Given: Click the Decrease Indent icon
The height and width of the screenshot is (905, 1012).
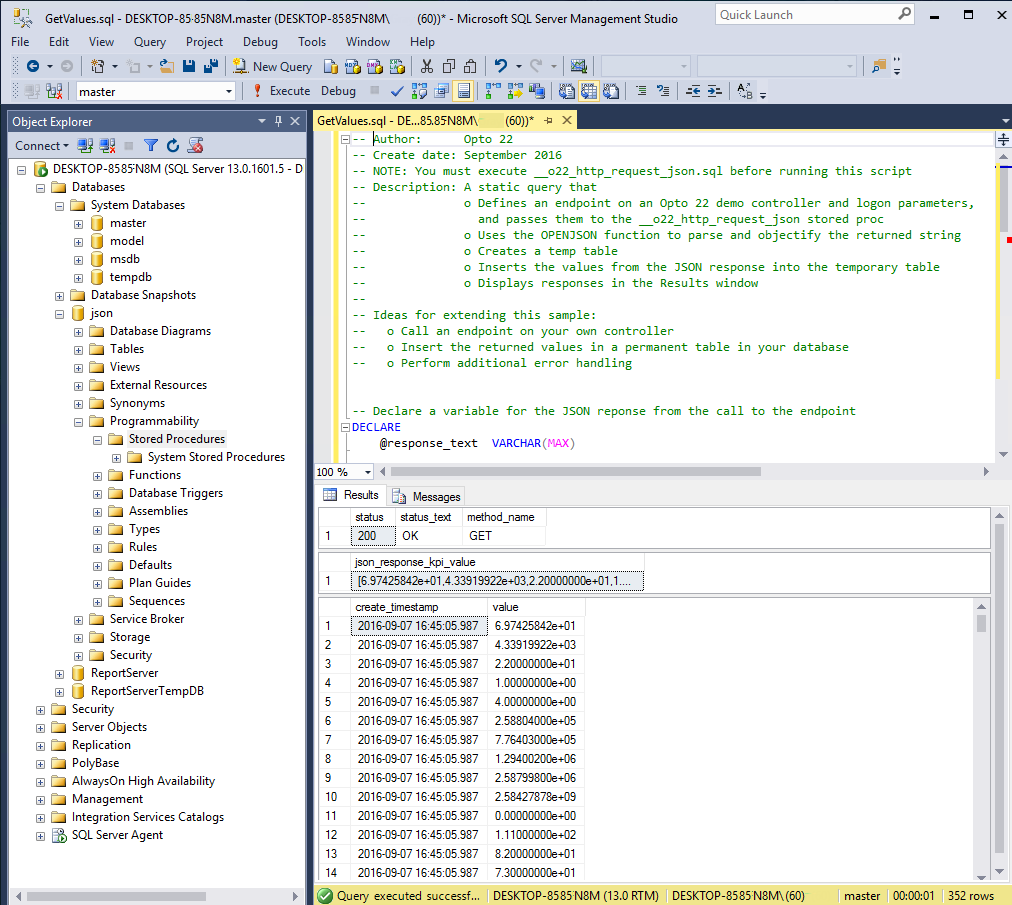Looking at the screenshot, I should coord(693,92).
